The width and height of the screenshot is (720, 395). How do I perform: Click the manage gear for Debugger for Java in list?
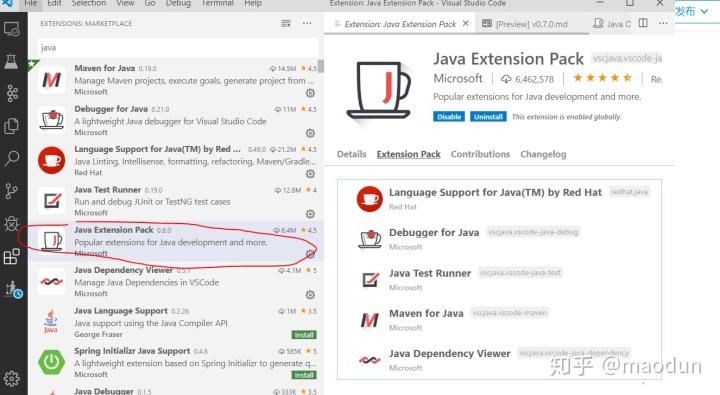pyautogui.click(x=310, y=133)
